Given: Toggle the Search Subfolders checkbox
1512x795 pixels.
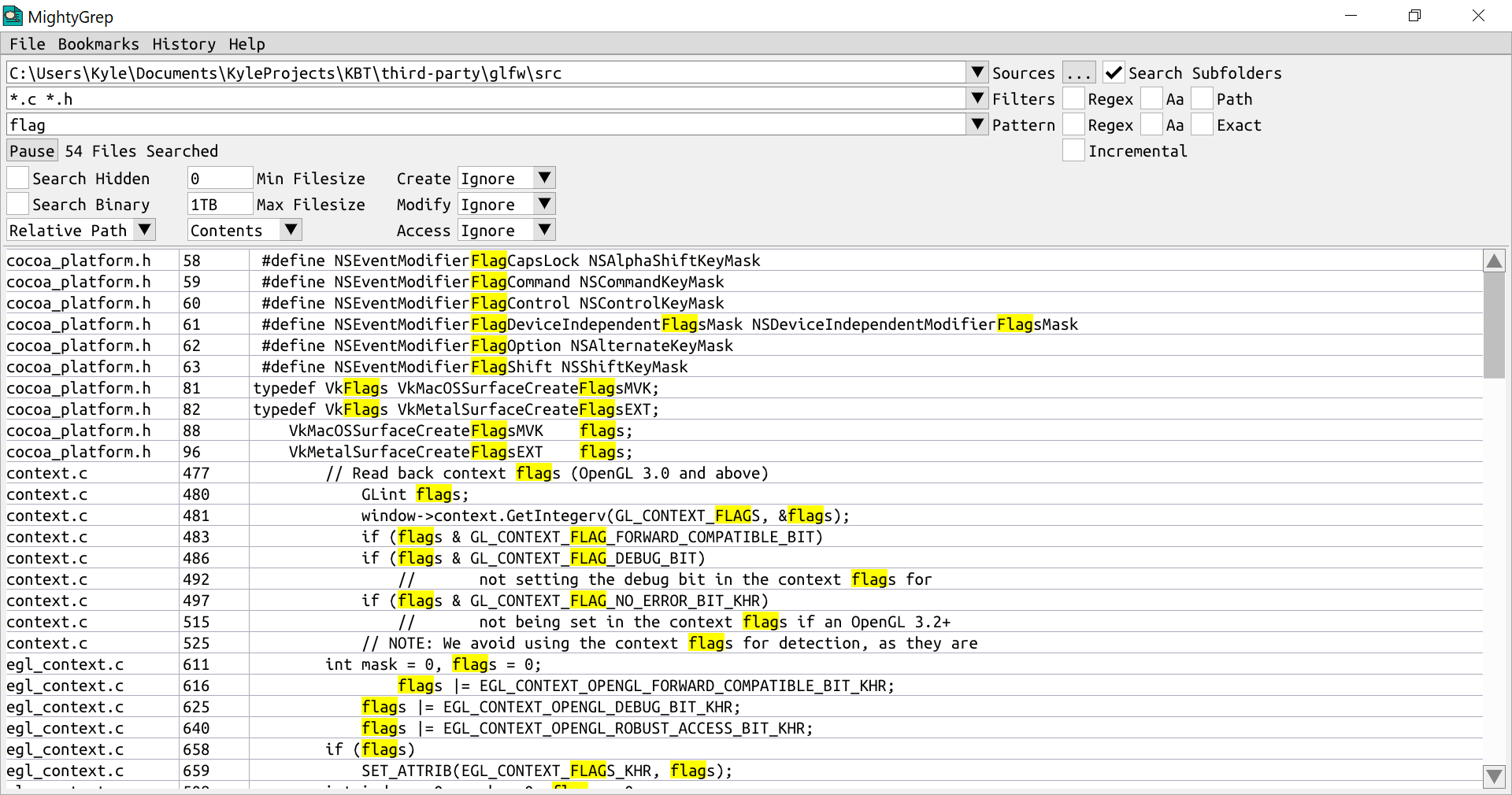Looking at the screenshot, I should click(x=1113, y=72).
